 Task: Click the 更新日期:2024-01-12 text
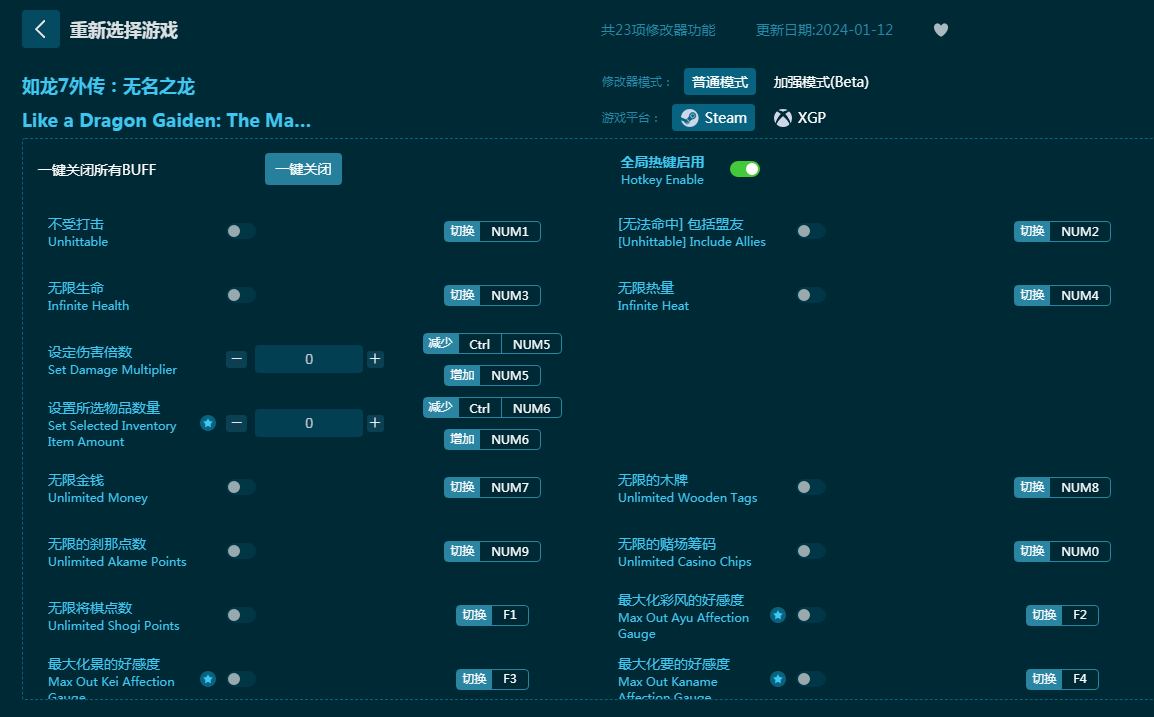pyautogui.click(x=824, y=30)
